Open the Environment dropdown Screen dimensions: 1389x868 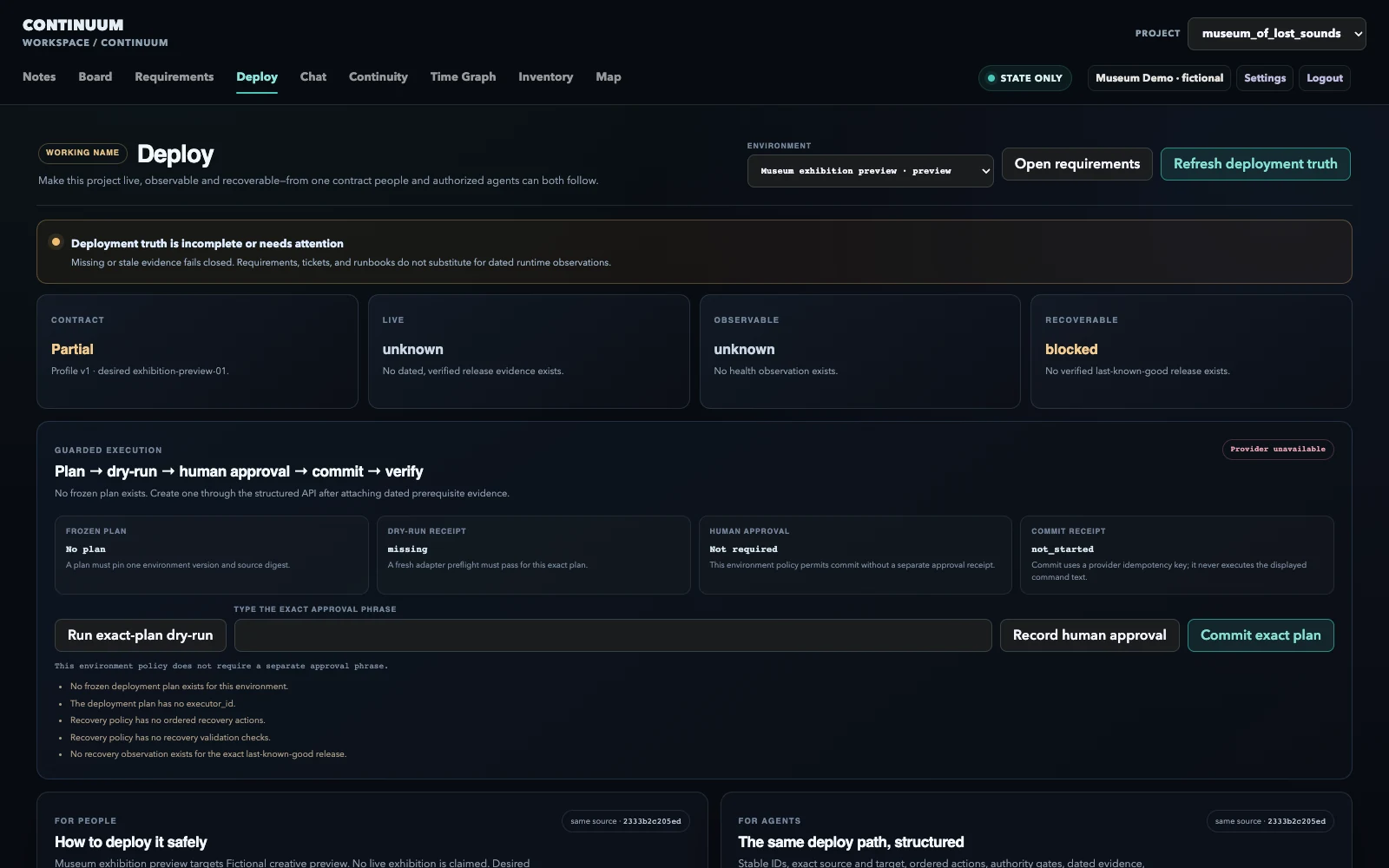[870, 171]
